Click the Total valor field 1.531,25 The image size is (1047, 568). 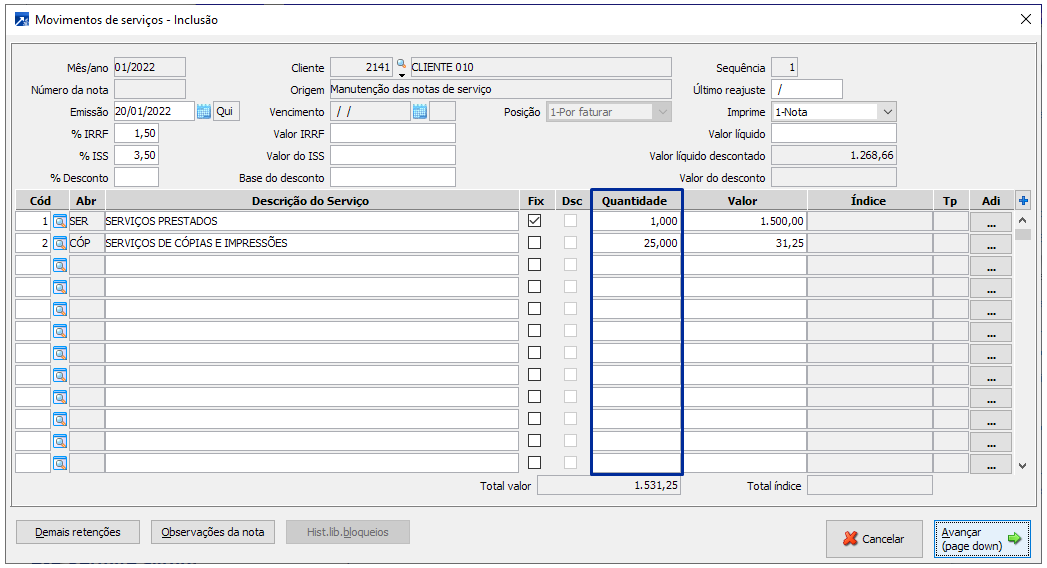tap(609, 485)
